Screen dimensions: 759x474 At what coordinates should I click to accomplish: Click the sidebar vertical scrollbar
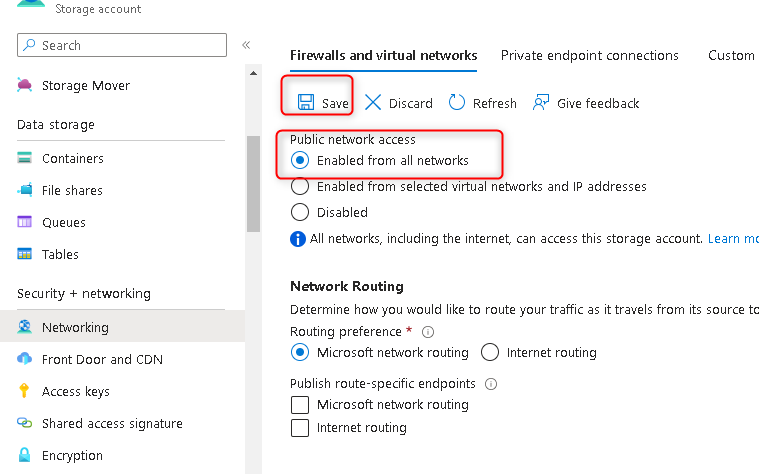click(x=252, y=180)
